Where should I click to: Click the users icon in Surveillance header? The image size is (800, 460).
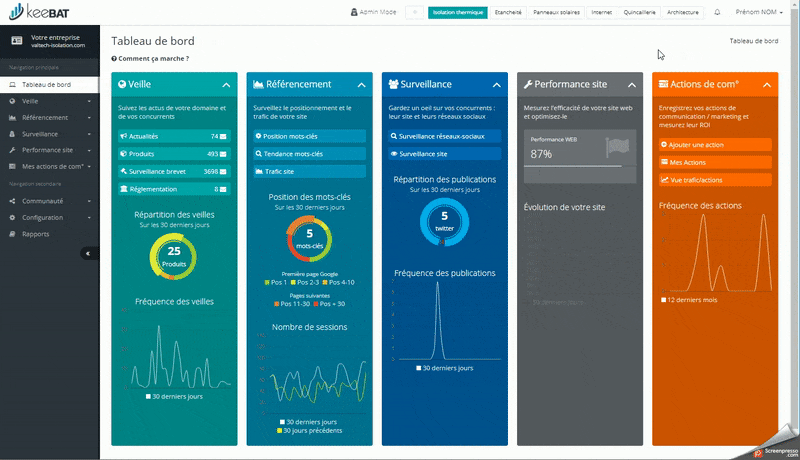coord(393,85)
